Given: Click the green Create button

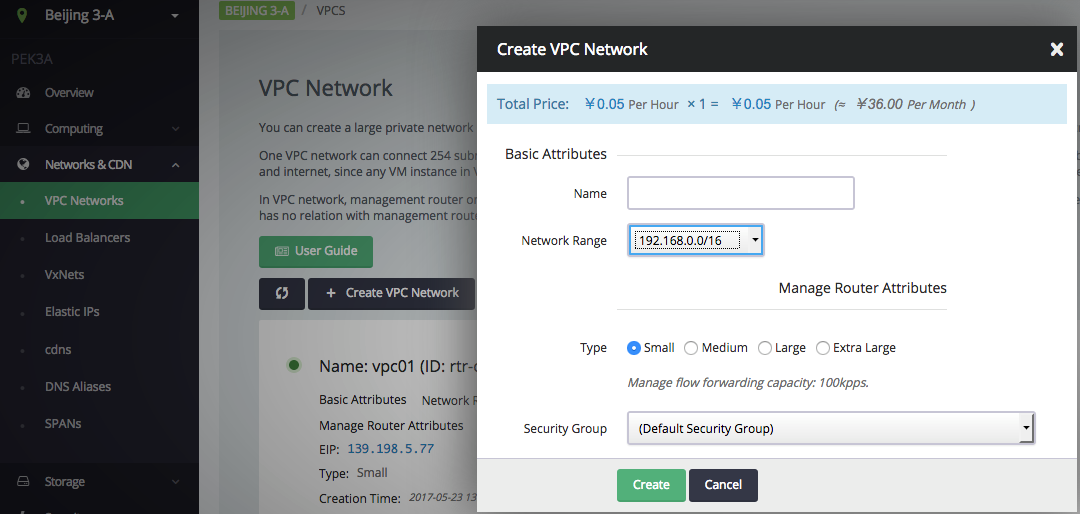Looking at the screenshot, I should [651, 485].
